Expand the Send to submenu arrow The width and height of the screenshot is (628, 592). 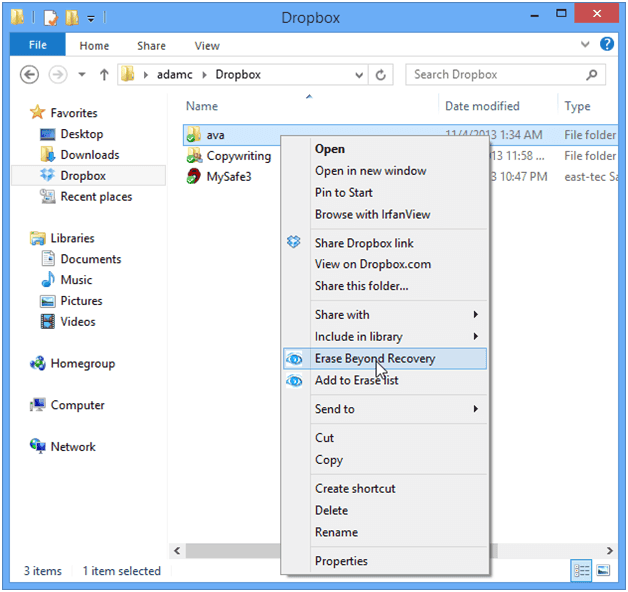475,409
